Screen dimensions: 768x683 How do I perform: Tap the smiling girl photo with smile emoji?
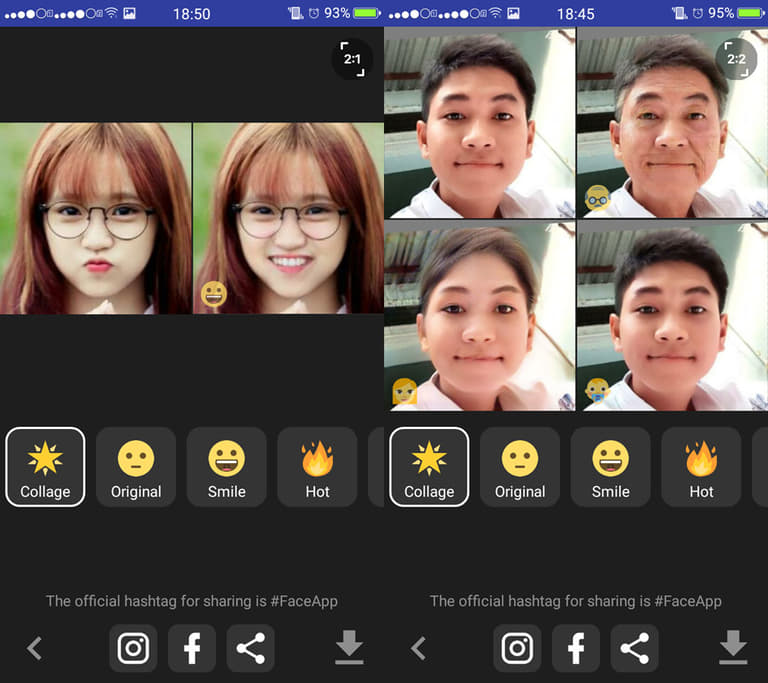(288, 218)
